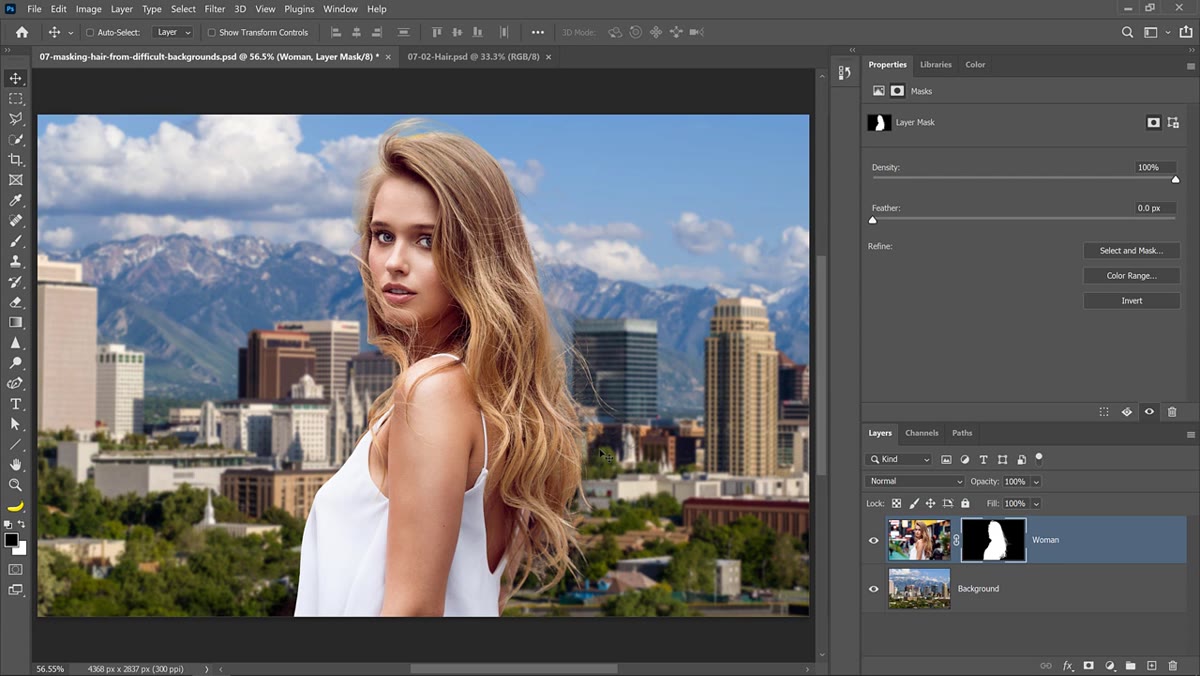Click the Home icon in options bar
The height and width of the screenshot is (676, 1200).
coord(22,32)
